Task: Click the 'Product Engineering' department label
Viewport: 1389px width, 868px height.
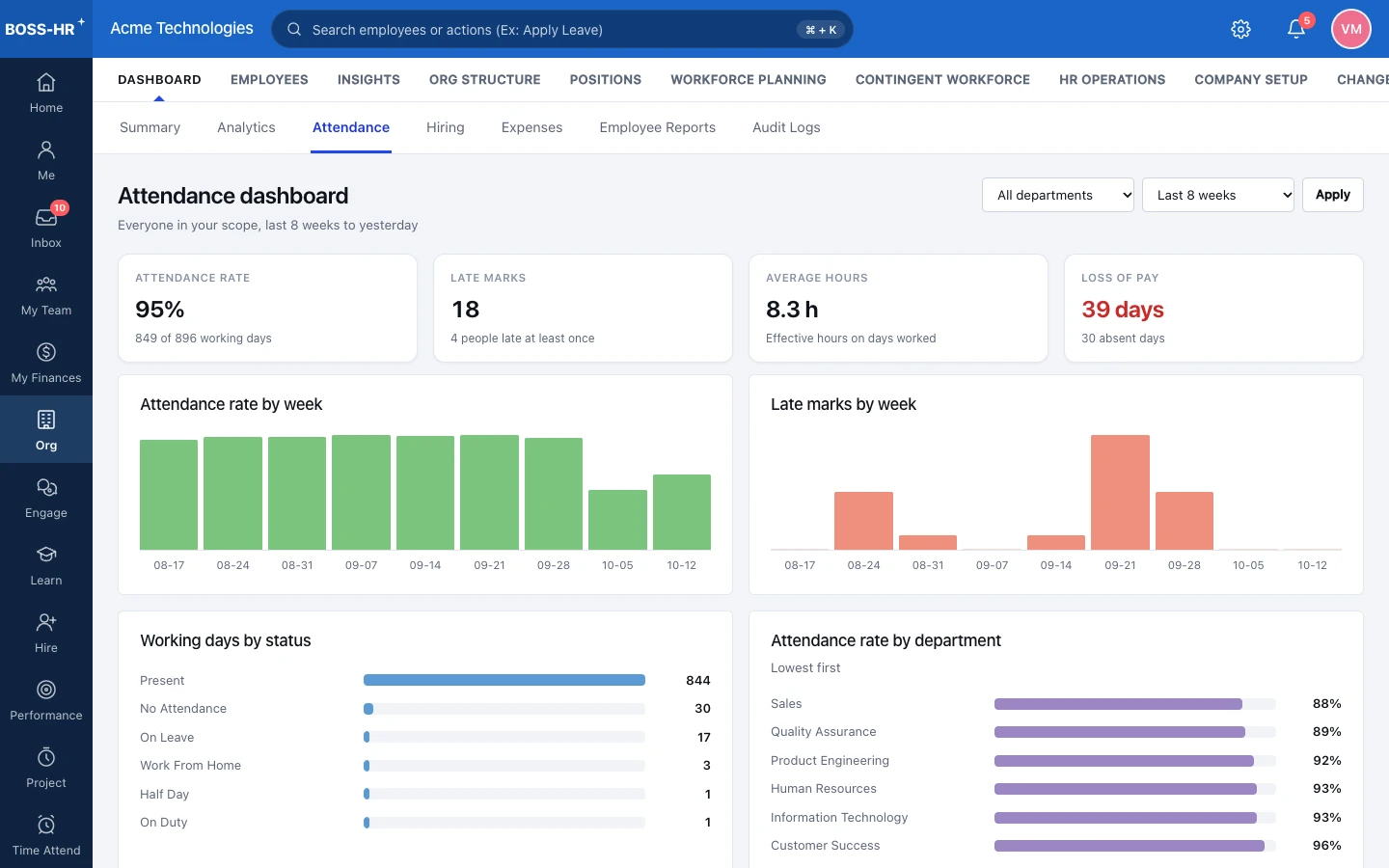Action: click(x=830, y=761)
